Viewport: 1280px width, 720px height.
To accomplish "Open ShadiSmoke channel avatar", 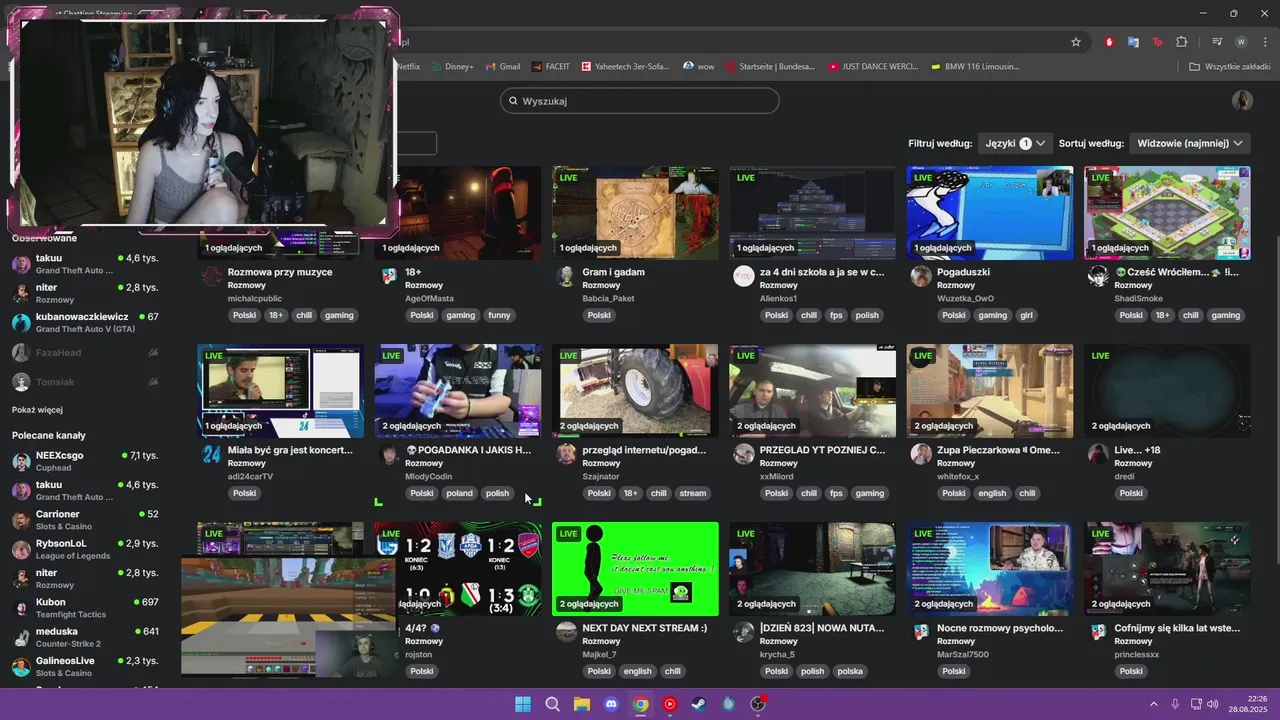I will coord(1098,276).
